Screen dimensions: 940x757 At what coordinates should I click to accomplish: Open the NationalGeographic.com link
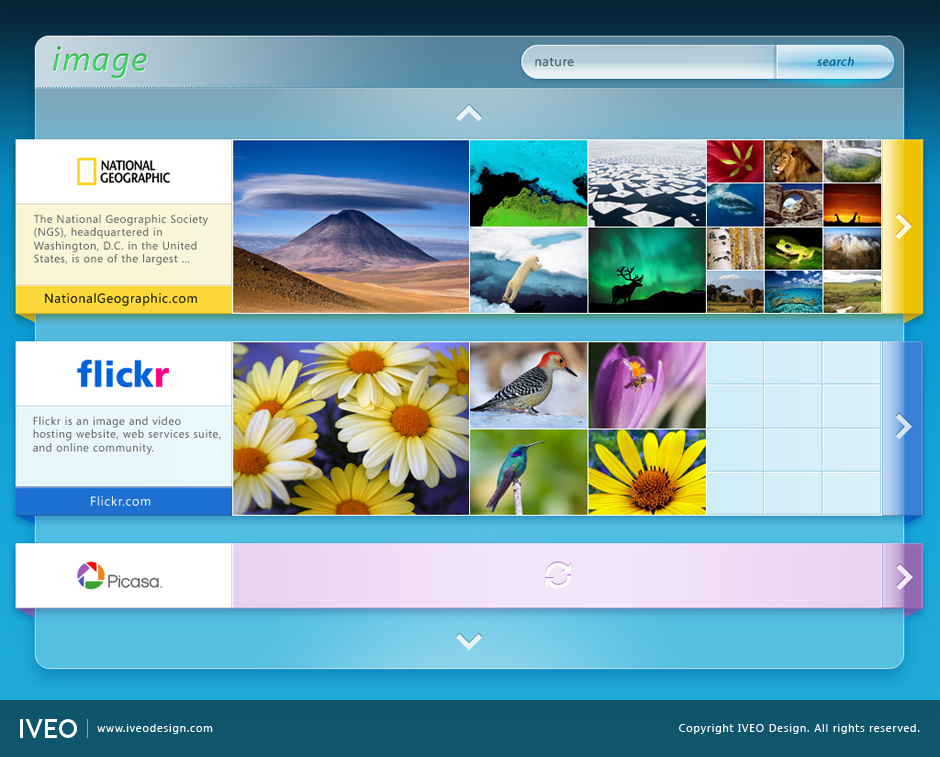click(121, 298)
